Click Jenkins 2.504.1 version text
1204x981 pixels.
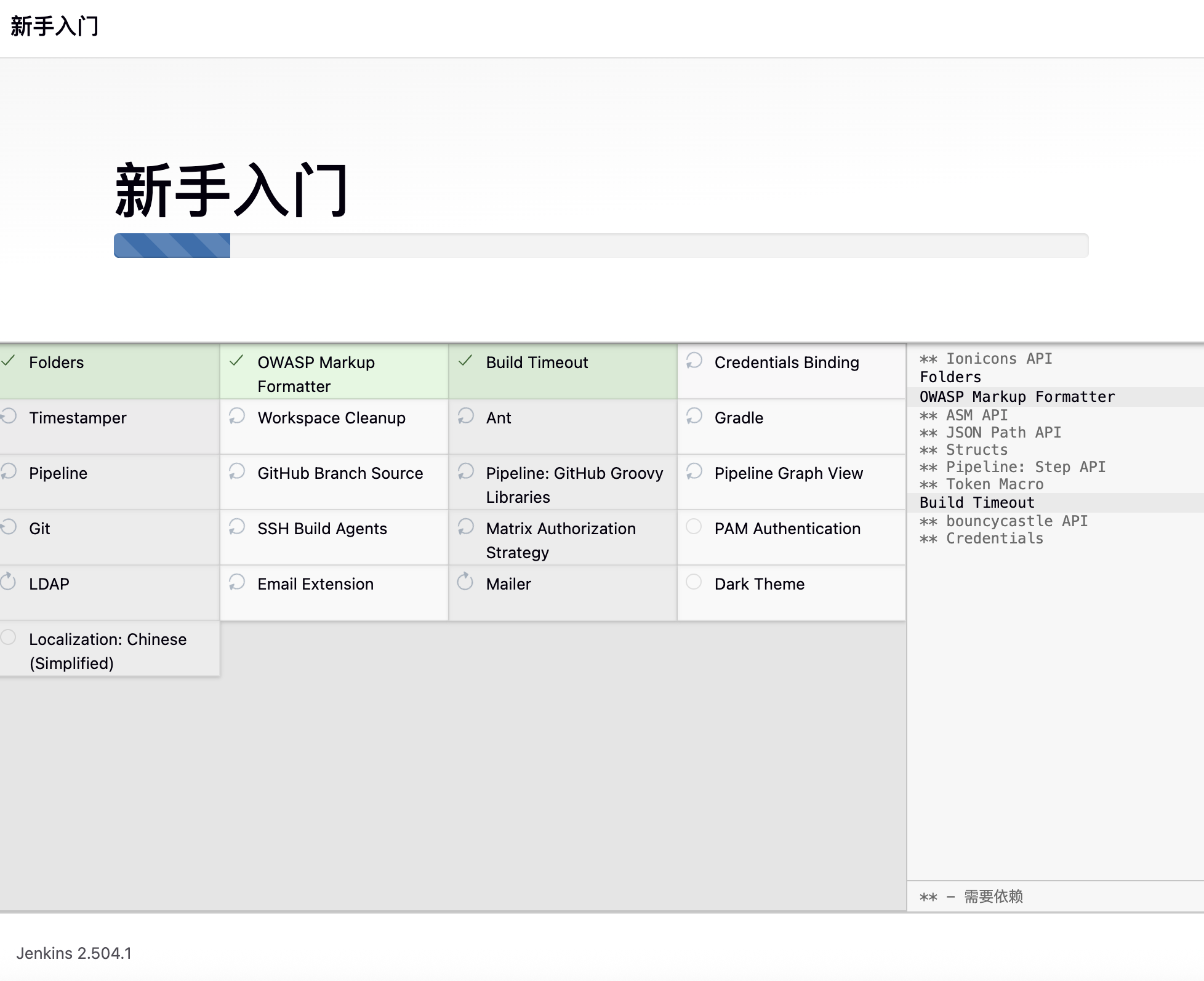(x=74, y=953)
